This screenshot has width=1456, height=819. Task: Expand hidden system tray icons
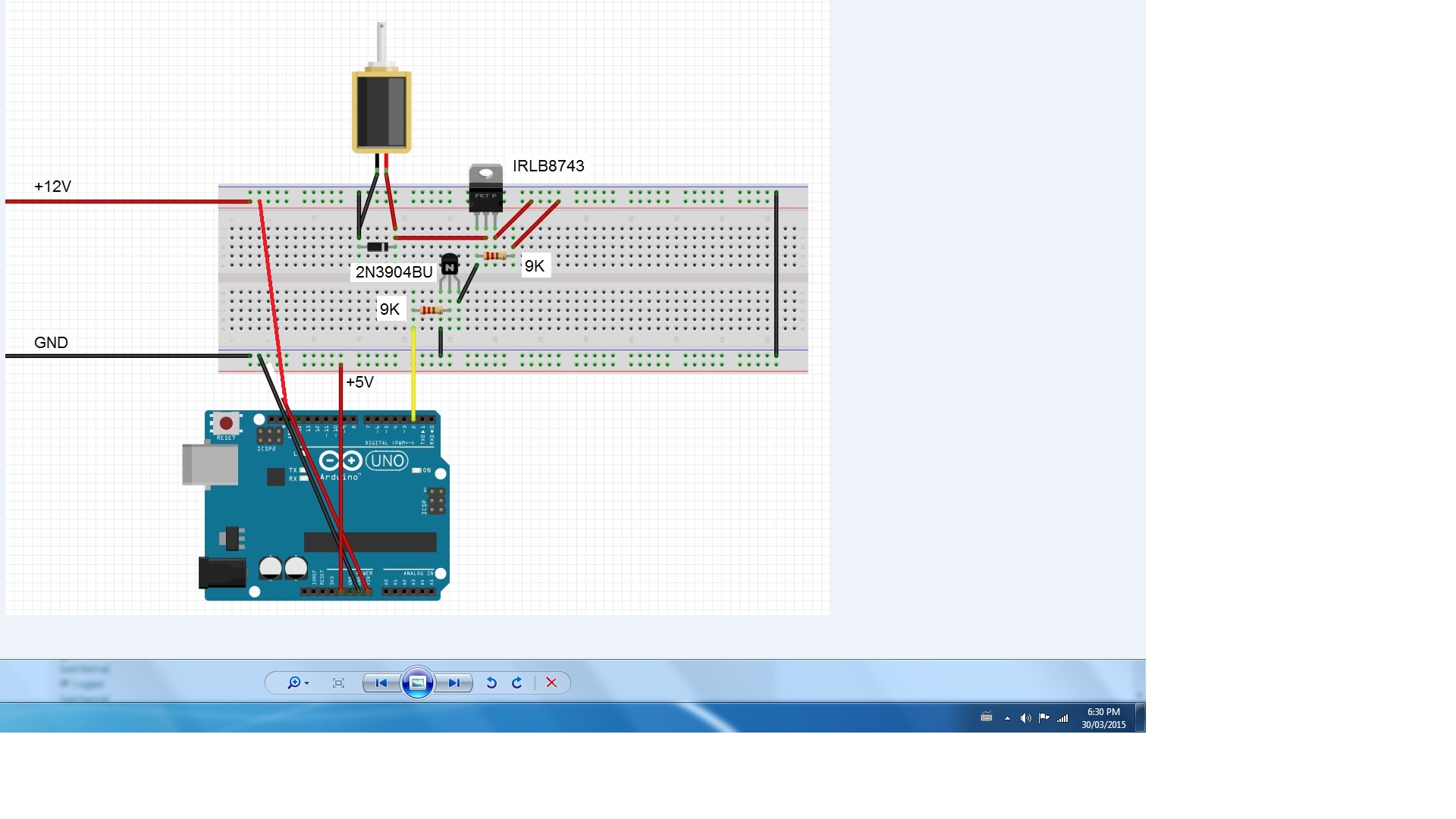point(1007,717)
